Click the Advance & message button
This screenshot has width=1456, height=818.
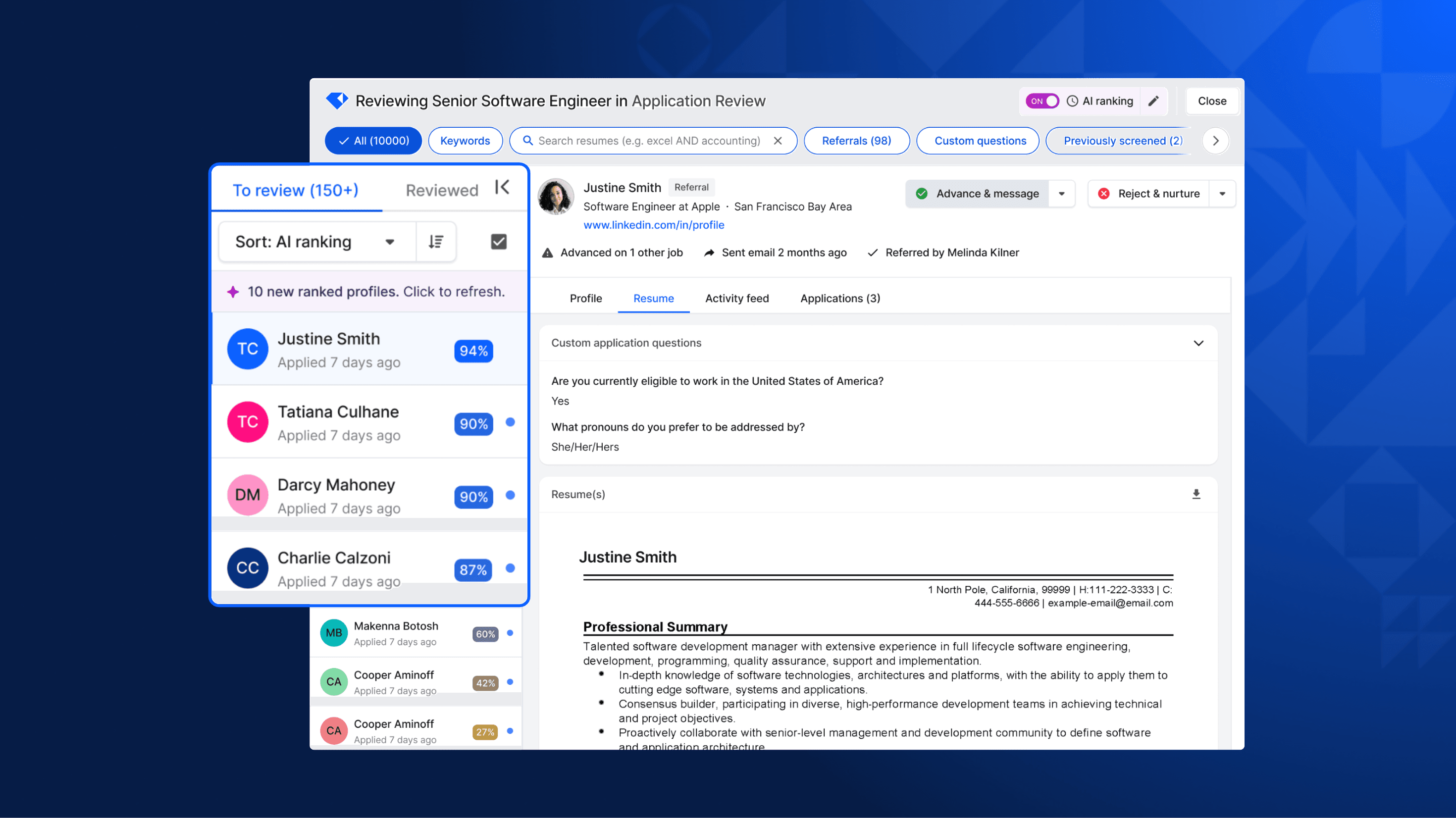click(x=978, y=193)
